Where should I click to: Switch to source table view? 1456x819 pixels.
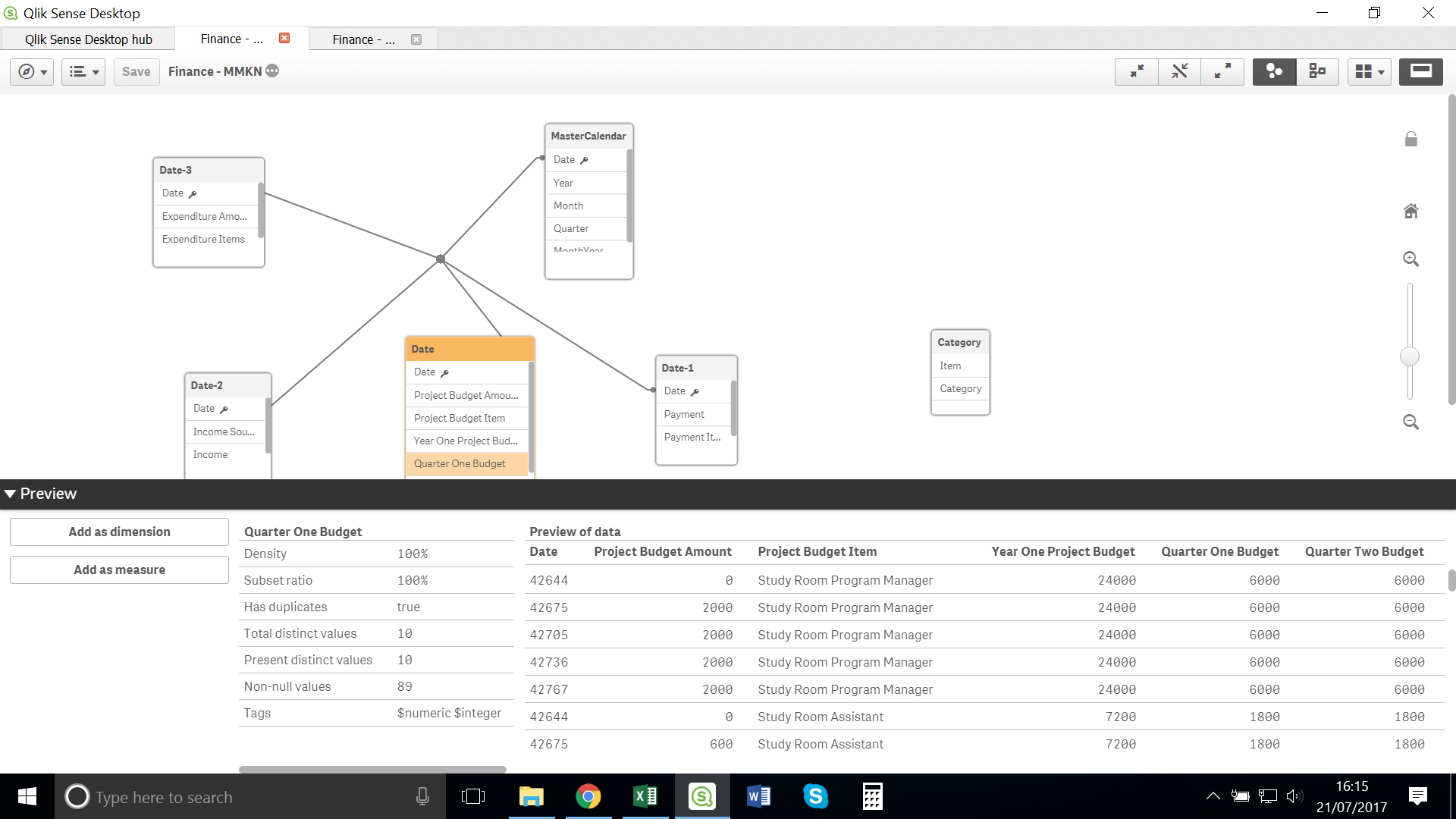click(1317, 71)
